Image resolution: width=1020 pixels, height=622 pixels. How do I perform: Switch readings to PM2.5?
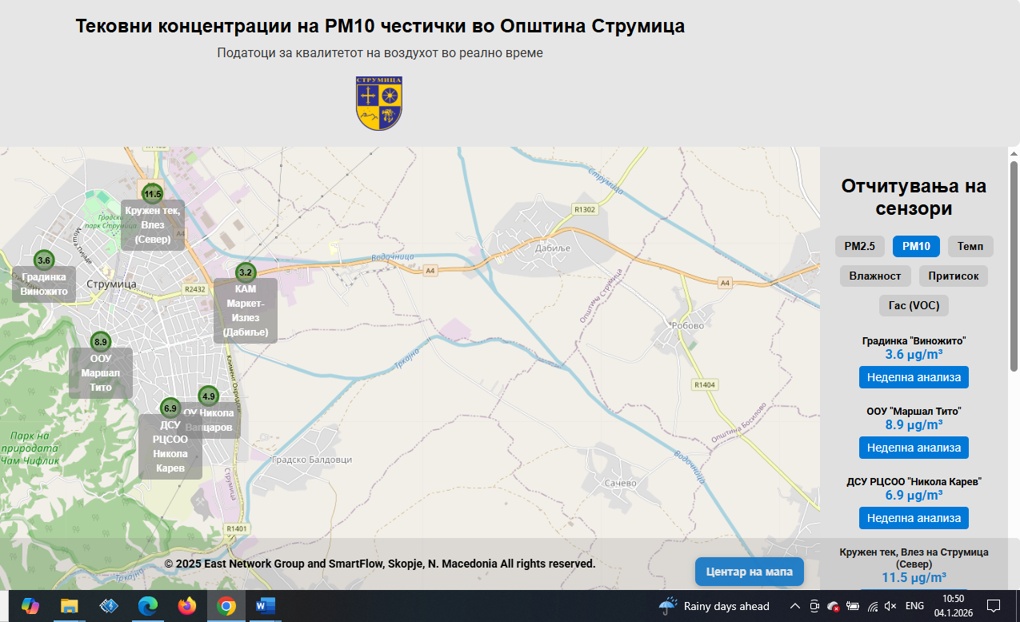point(859,246)
